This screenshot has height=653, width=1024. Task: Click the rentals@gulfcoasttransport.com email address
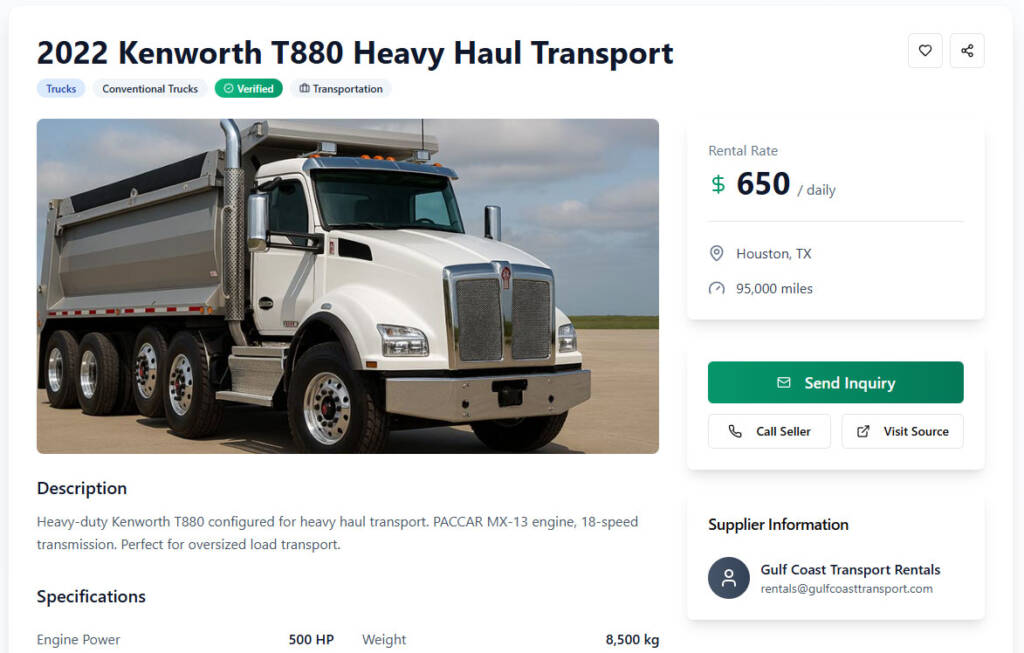(846, 589)
